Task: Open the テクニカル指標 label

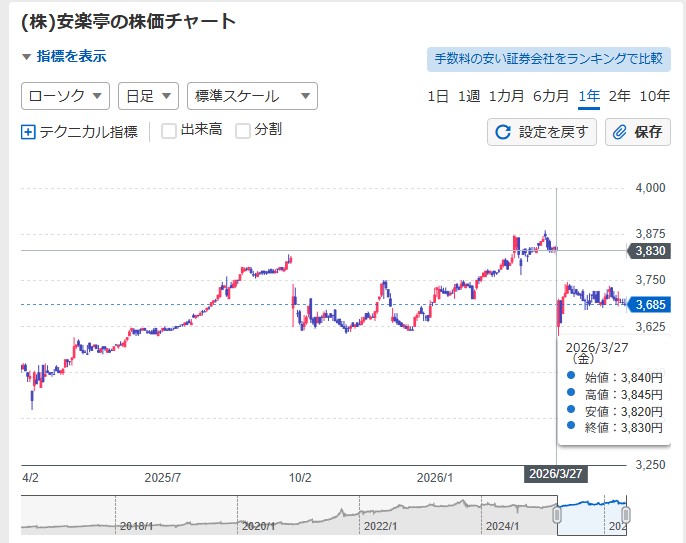Action: tap(88, 132)
